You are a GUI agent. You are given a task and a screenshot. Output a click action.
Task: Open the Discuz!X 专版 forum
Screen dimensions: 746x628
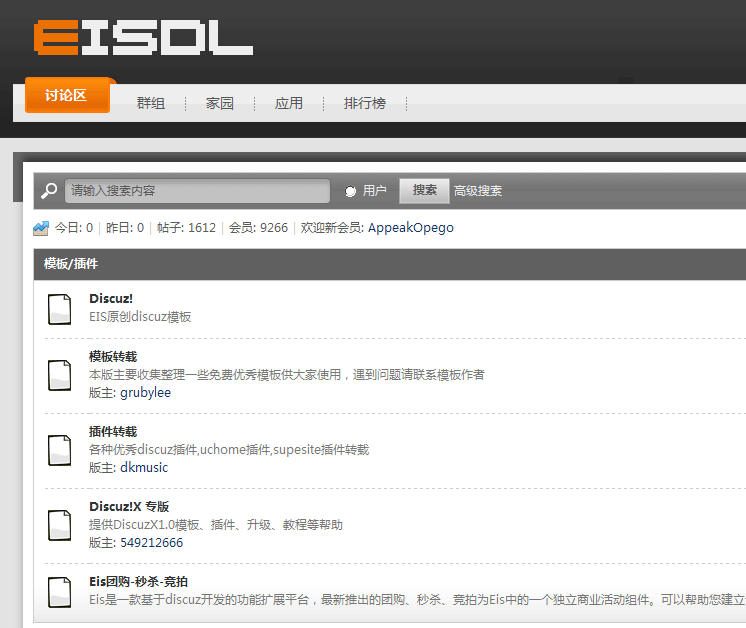point(129,507)
